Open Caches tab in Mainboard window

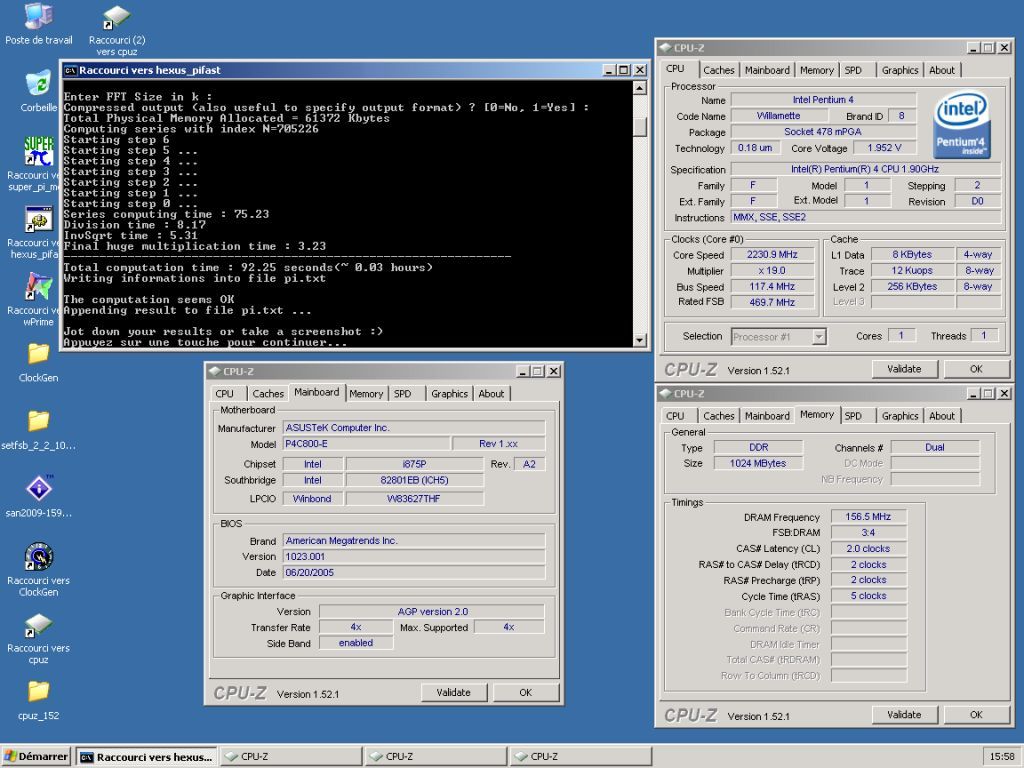(268, 394)
